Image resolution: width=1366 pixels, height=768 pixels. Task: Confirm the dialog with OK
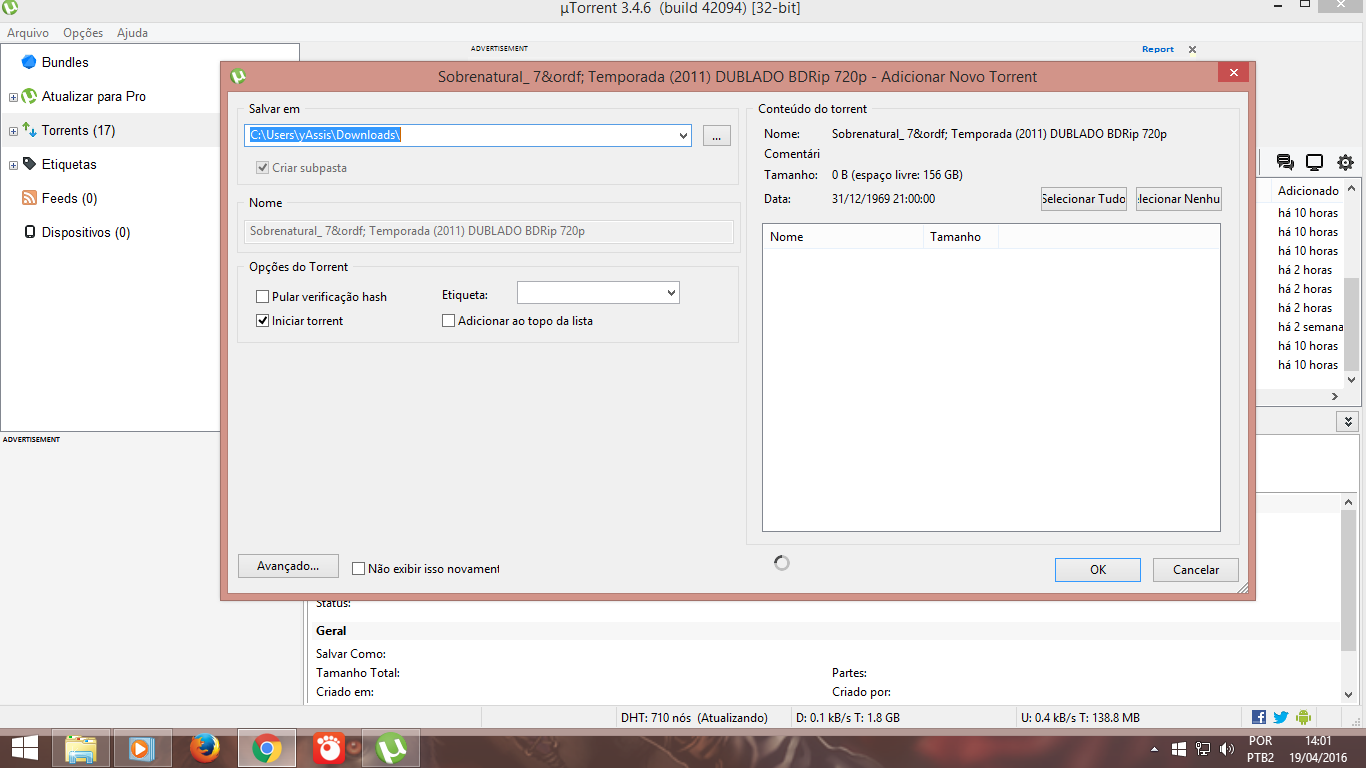[1098, 570]
